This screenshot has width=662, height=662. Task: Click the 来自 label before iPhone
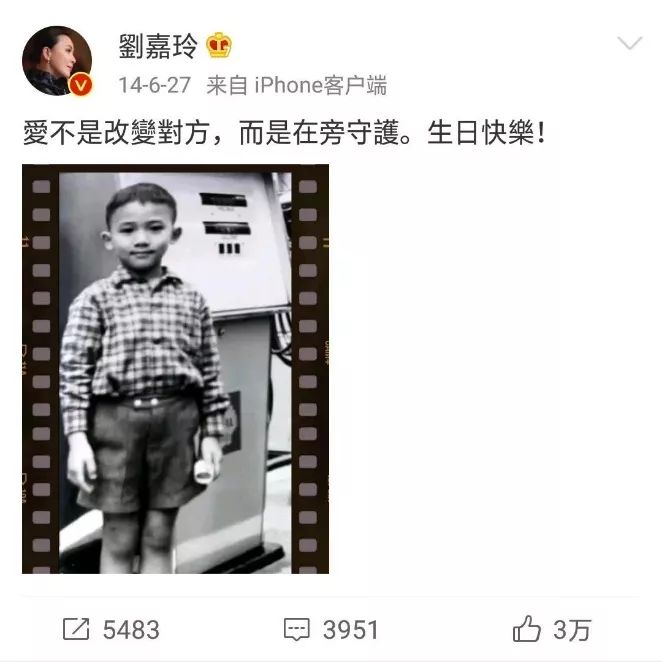(x=227, y=85)
